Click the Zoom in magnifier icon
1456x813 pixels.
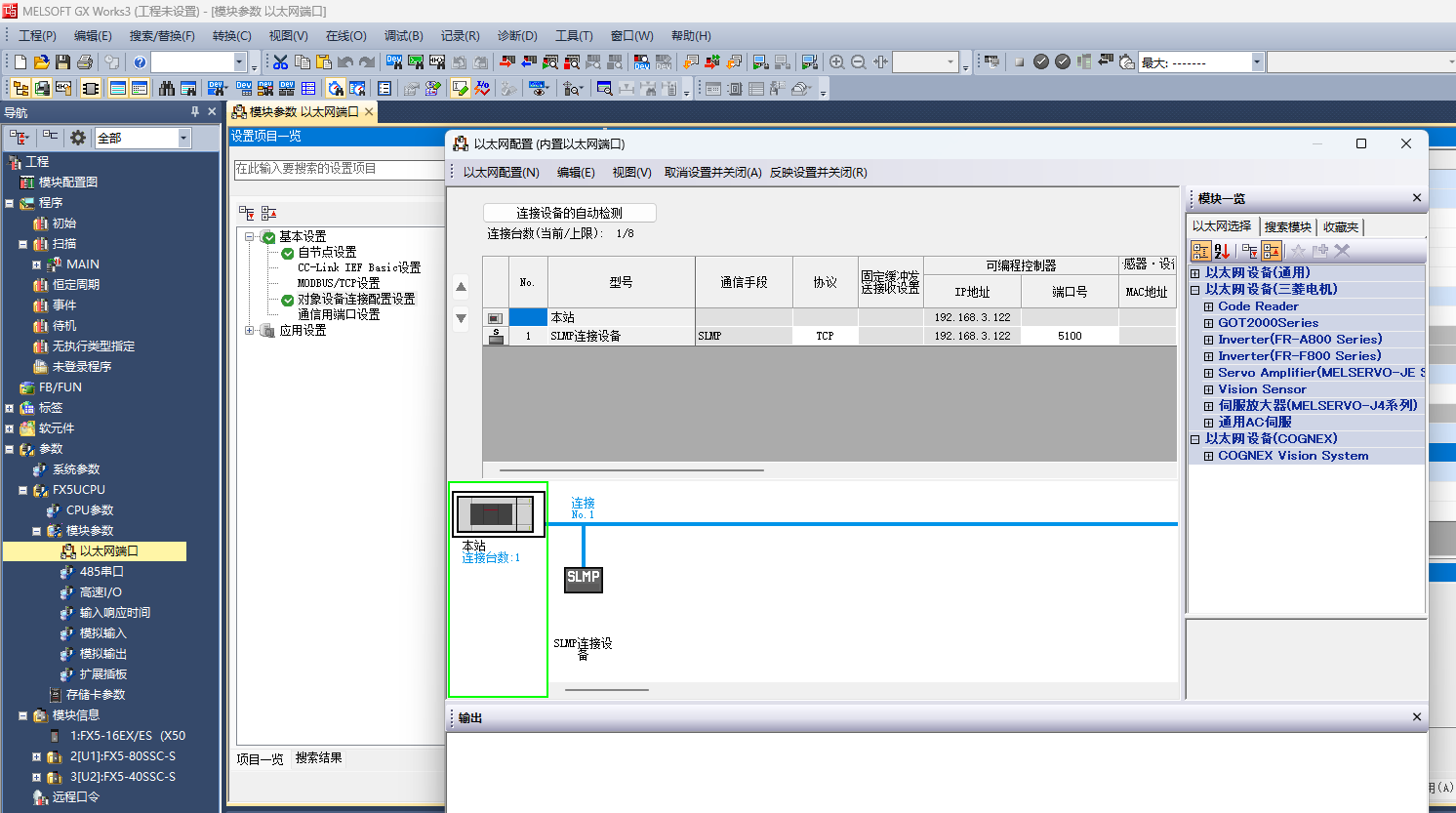click(x=837, y=62)
